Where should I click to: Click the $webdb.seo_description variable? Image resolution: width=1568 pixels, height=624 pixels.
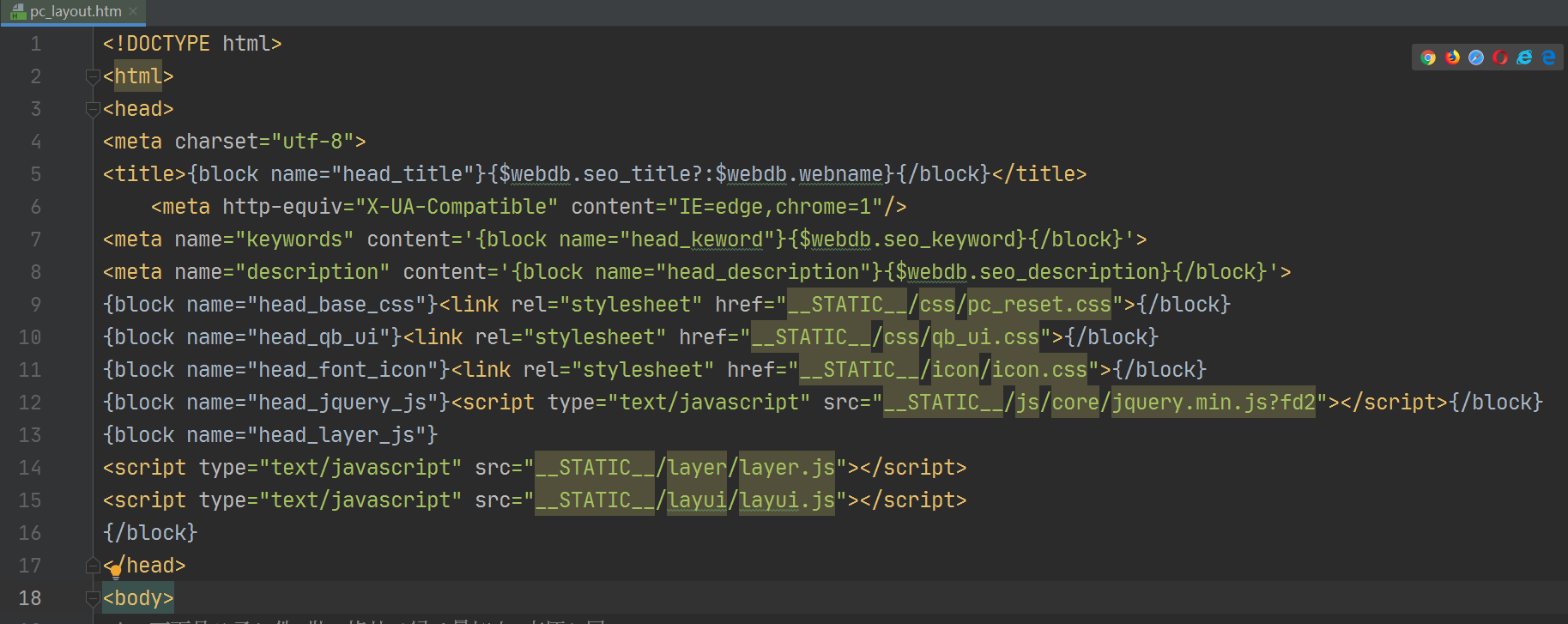pyautogui.click(x=1027, y=272)
